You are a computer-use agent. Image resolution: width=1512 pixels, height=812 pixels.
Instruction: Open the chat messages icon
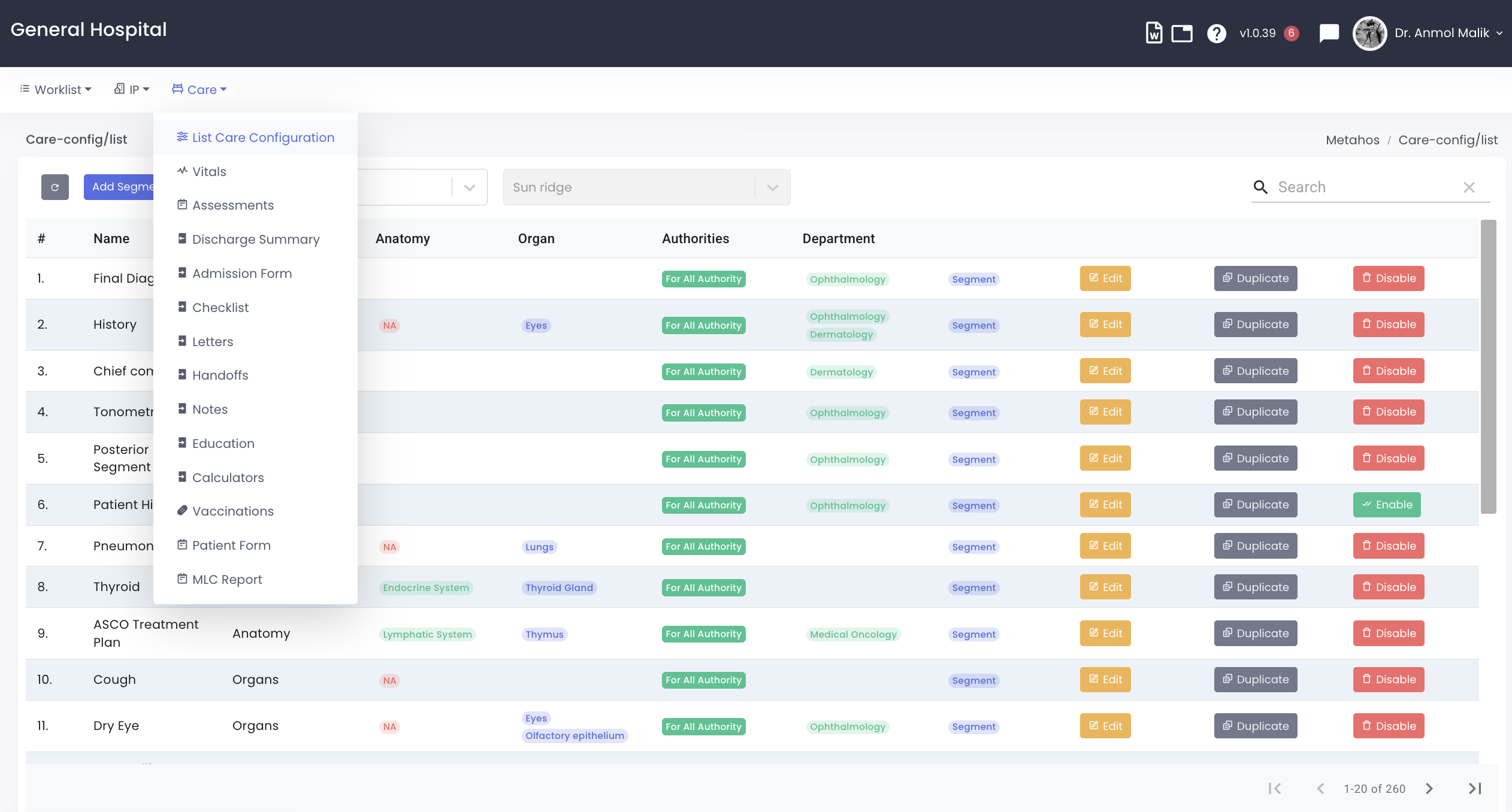(1329, 33)
